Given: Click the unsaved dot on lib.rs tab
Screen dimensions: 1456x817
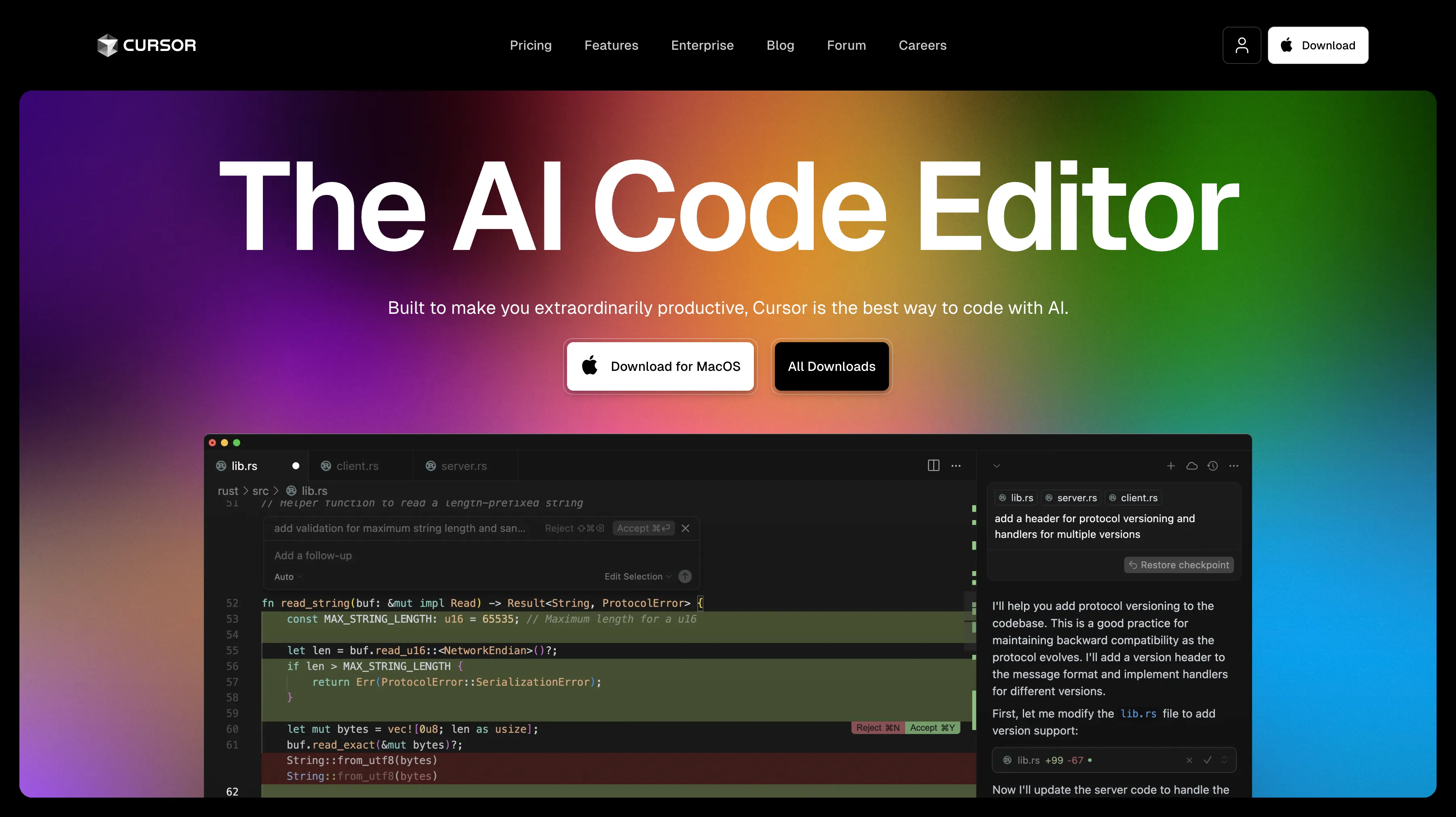Looking at the screenshot, I should click(296, 466).
